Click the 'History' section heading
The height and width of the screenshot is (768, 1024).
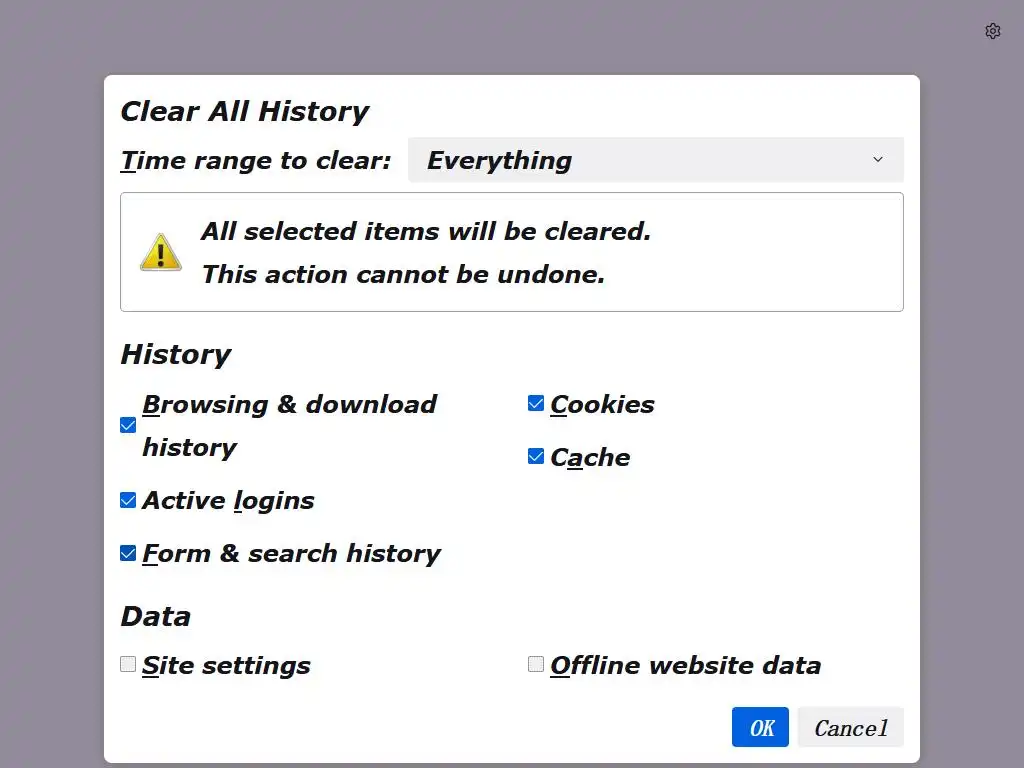[175, 354]
